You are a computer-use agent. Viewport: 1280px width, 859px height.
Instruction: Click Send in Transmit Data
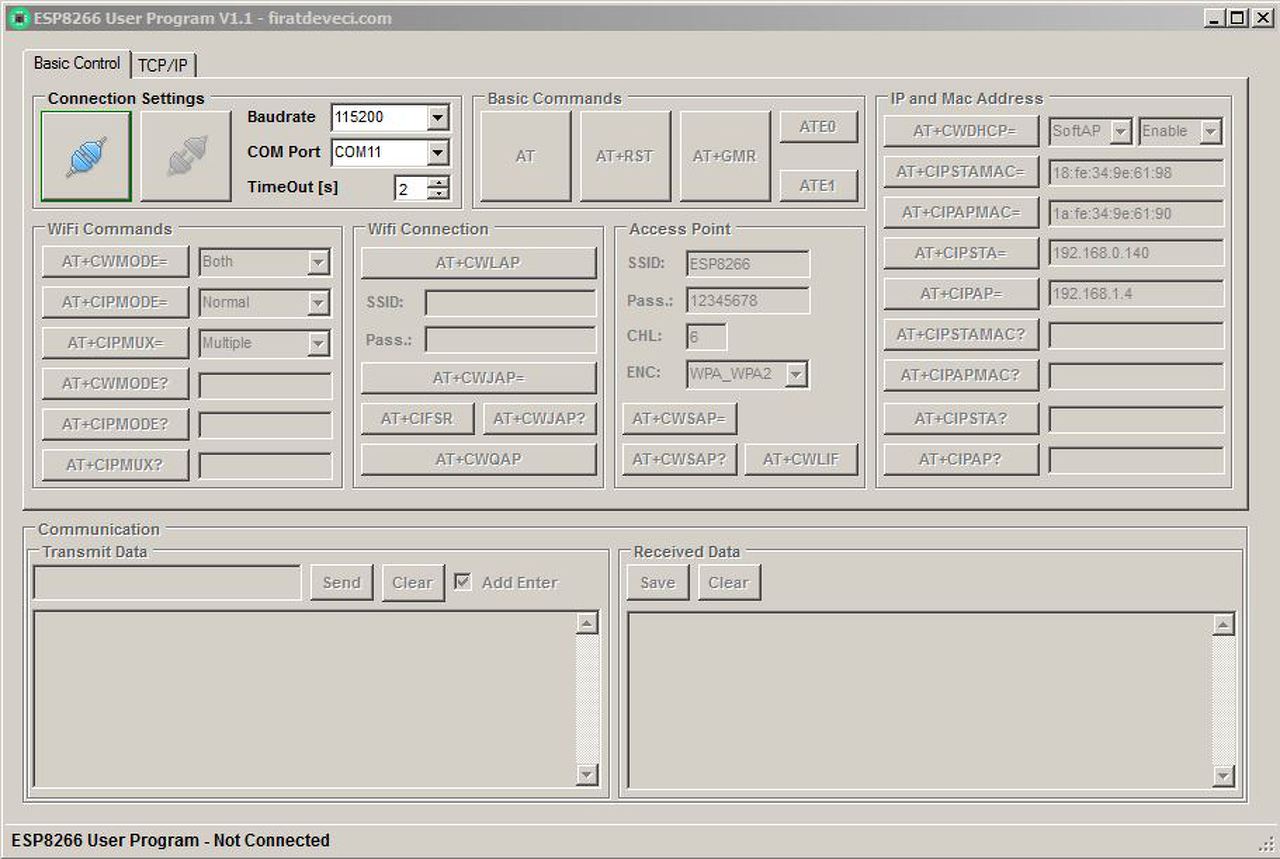click(342, 583)
